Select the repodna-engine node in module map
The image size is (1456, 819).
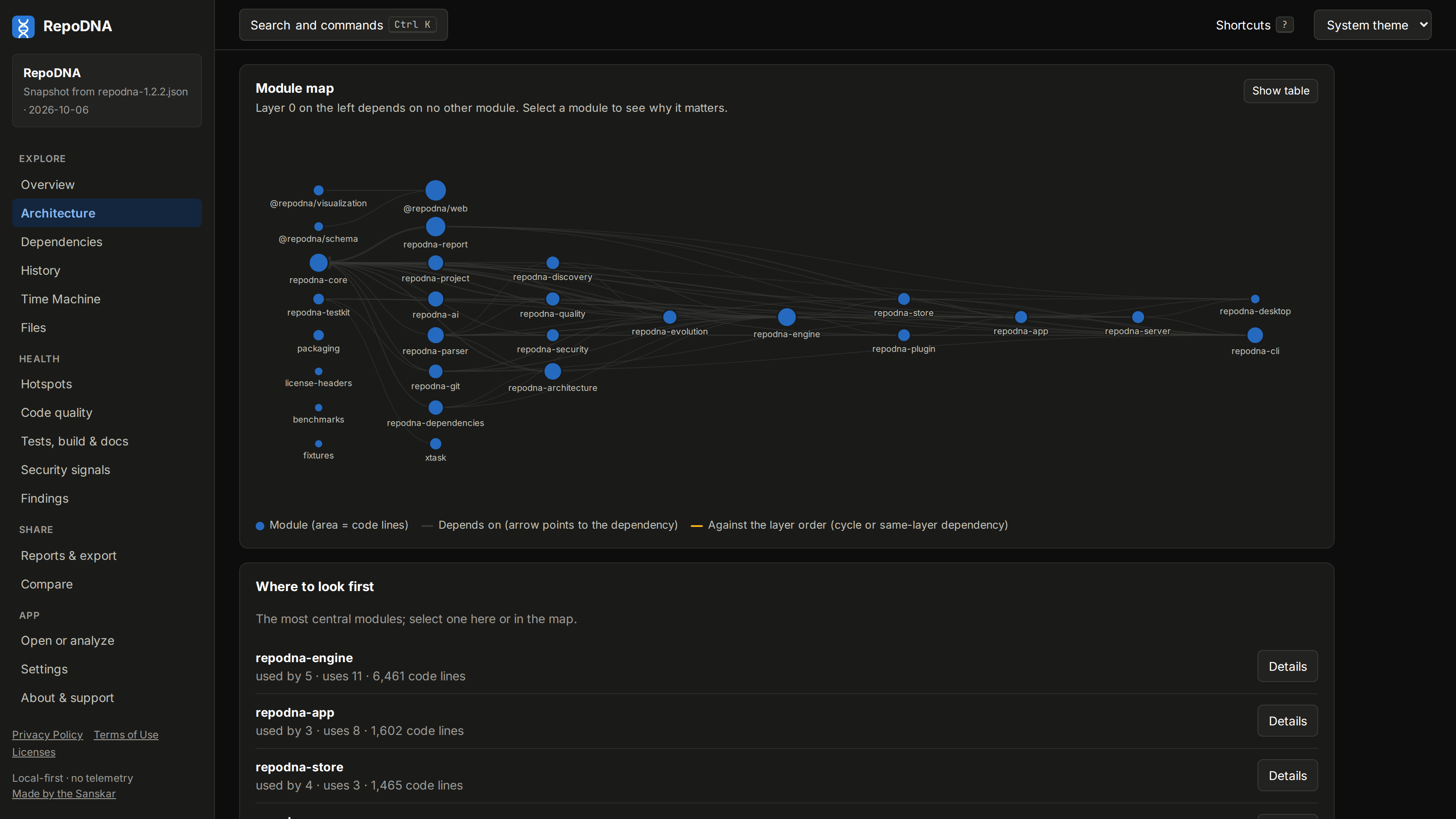[786, 317]
